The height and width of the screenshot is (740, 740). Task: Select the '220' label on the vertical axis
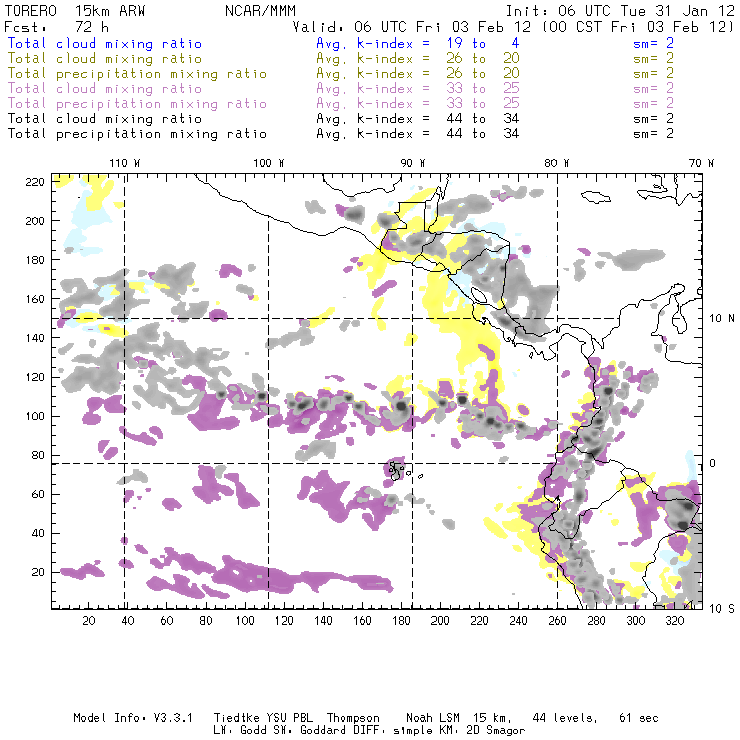pyautogui.click(x=35, y=182)
